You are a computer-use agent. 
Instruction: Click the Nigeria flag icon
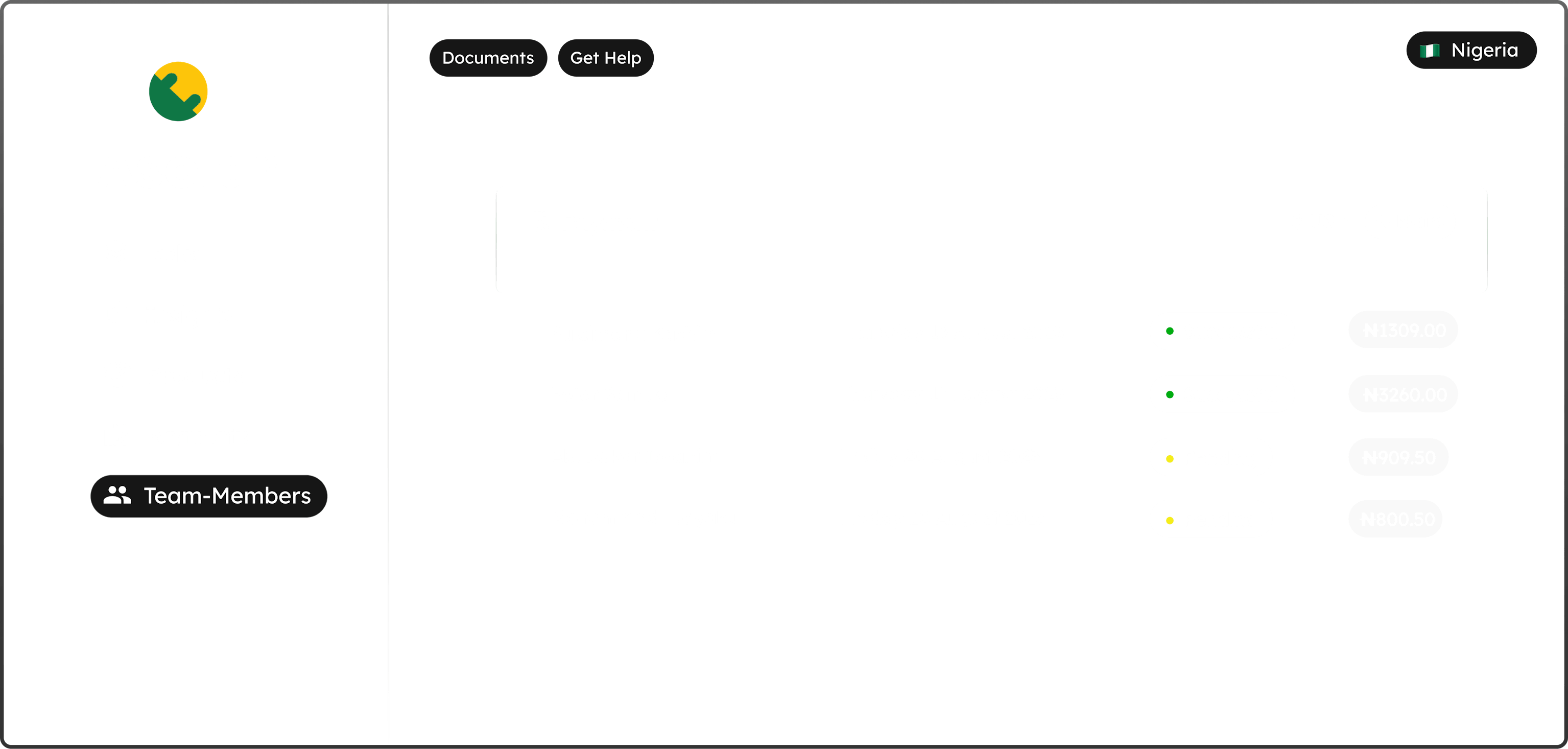point(1435,49)
